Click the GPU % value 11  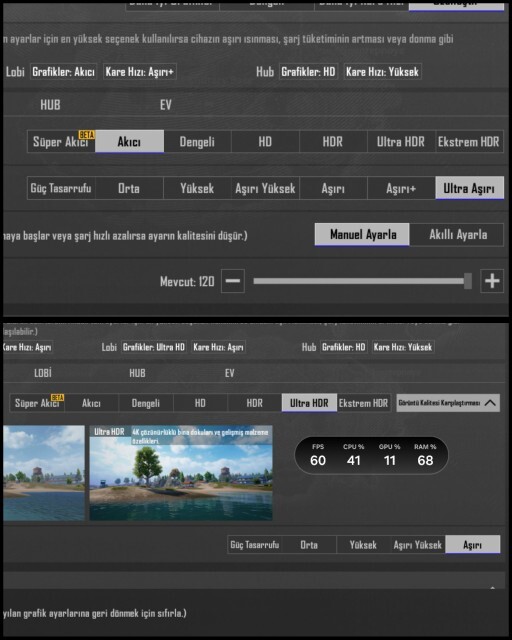[x=390, y=460]
